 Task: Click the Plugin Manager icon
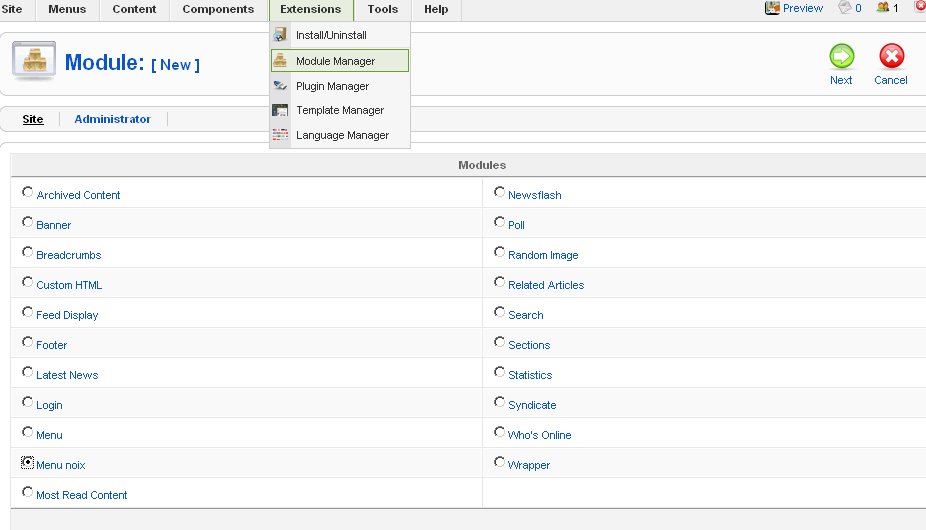click(x=281, y=86)
